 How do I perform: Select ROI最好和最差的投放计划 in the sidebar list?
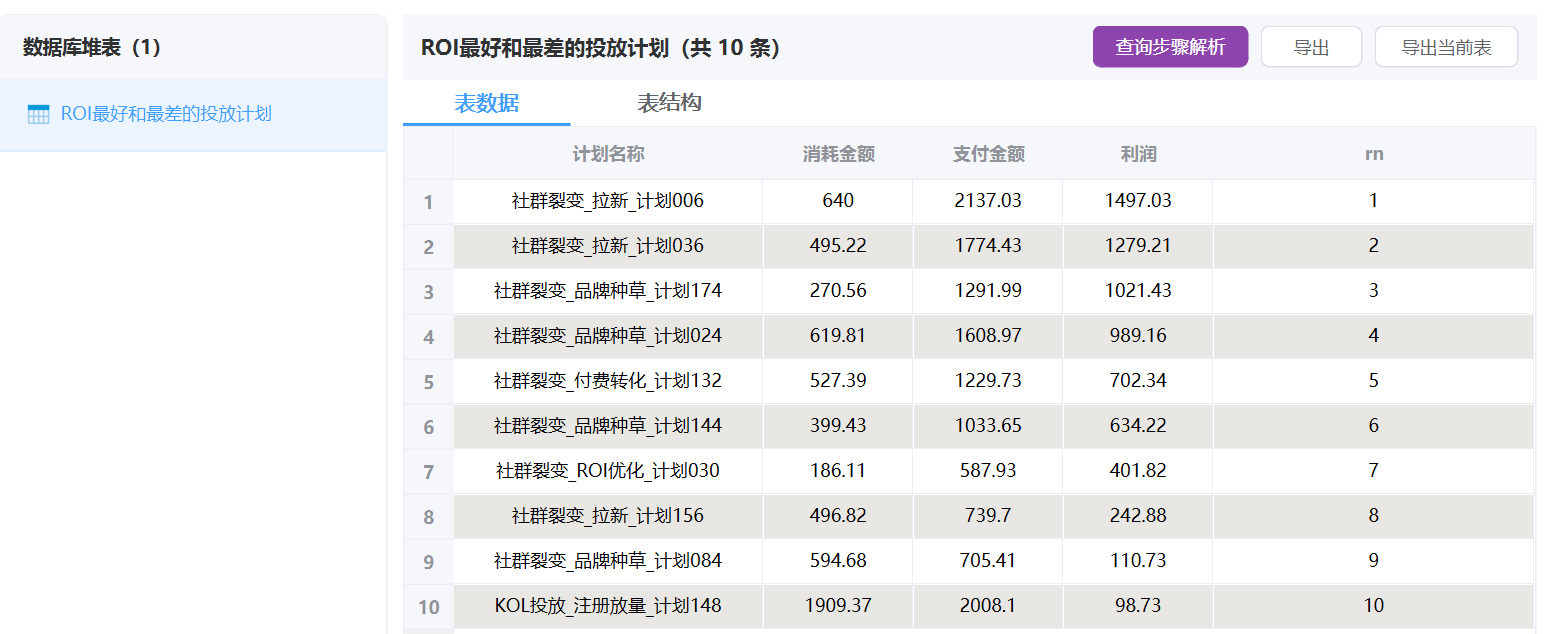[x=166, y=114]
